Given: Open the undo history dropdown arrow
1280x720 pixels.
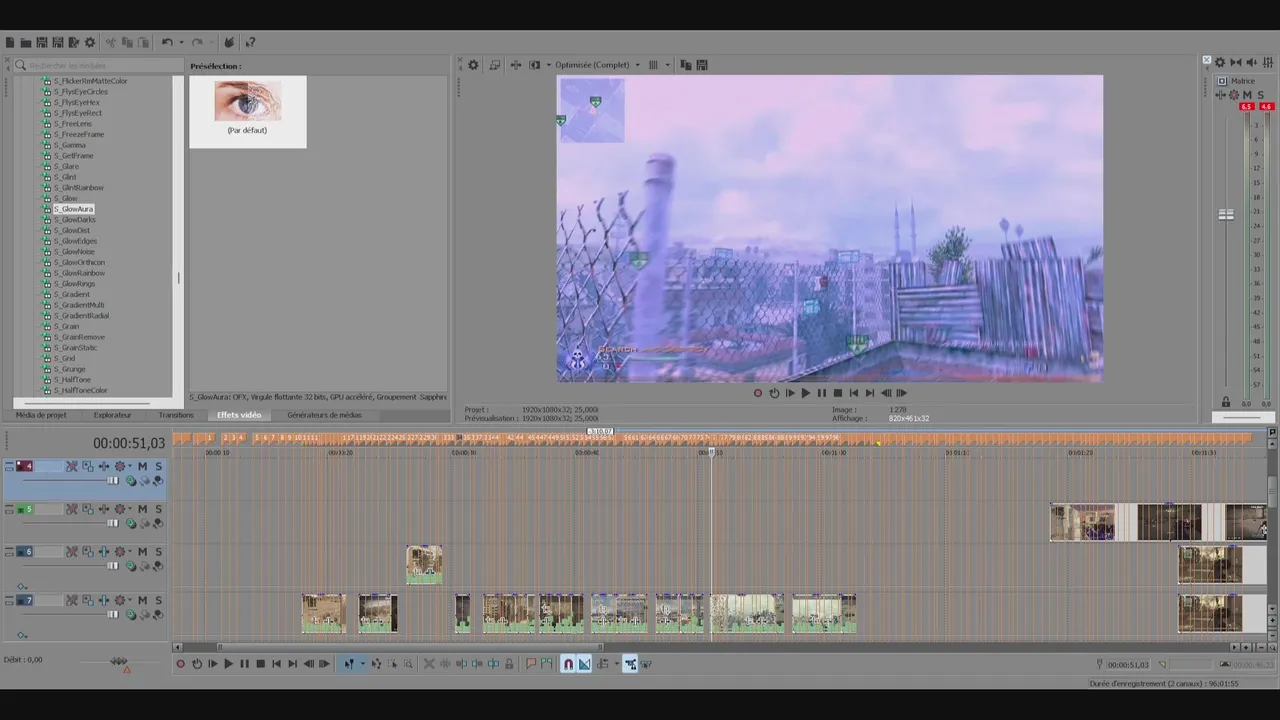Looking at the screenshot, I should point(181,42).
